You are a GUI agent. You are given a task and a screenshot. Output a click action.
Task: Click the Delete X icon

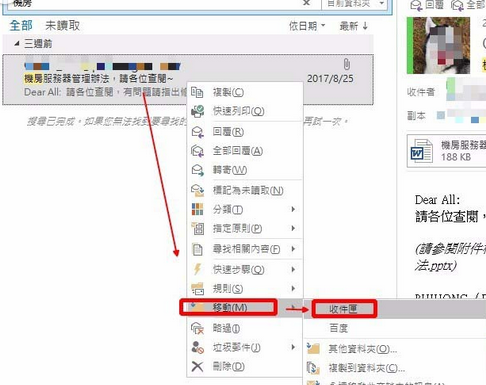[197, 367]
